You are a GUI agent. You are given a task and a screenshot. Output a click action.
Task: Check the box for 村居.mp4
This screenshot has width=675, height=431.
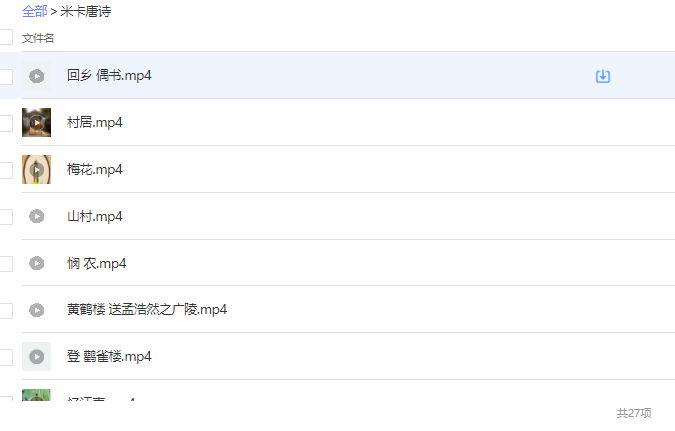[x=5, y=123]
